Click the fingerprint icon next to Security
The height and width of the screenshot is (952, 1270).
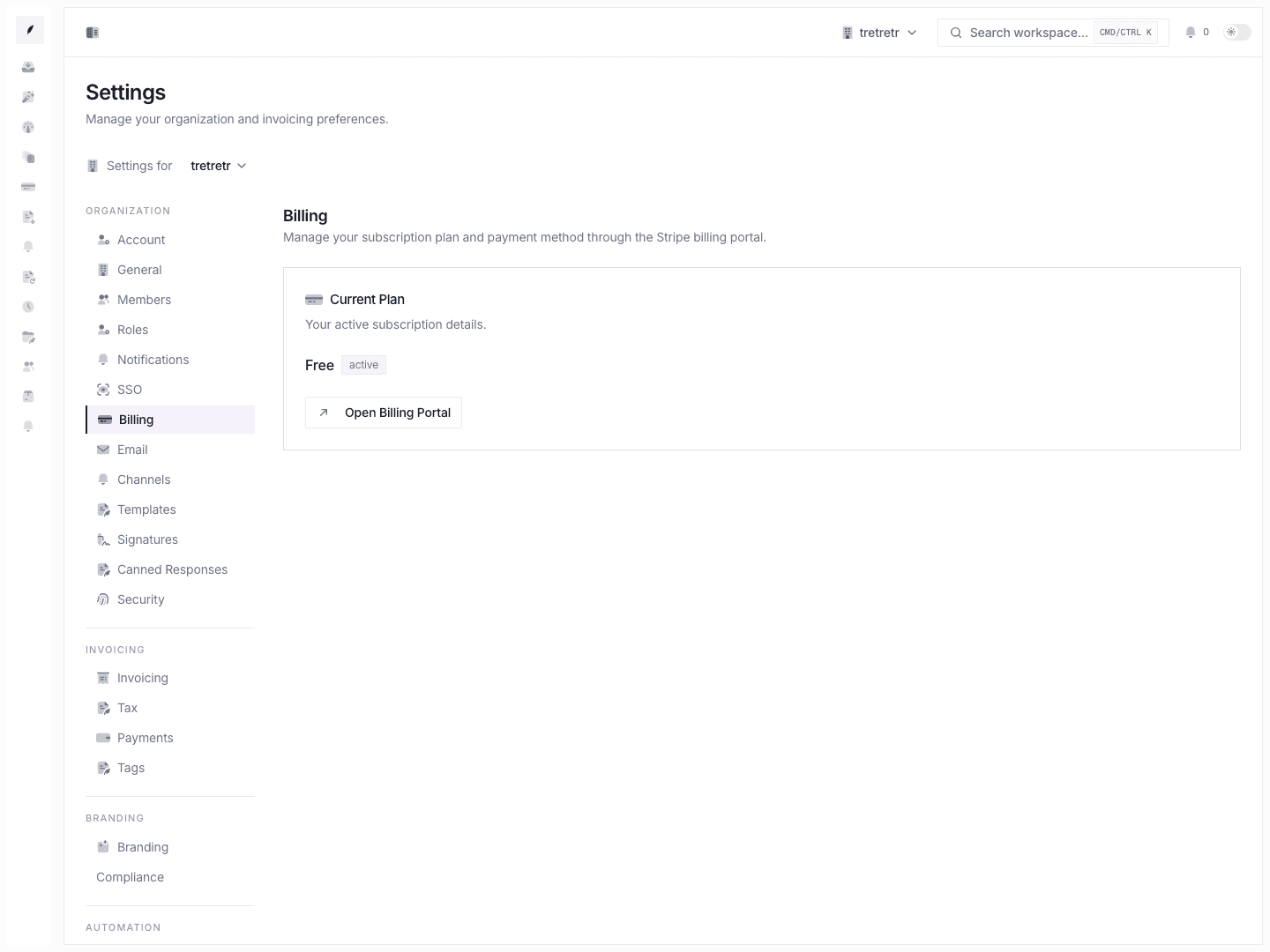[x=103, y=599]
